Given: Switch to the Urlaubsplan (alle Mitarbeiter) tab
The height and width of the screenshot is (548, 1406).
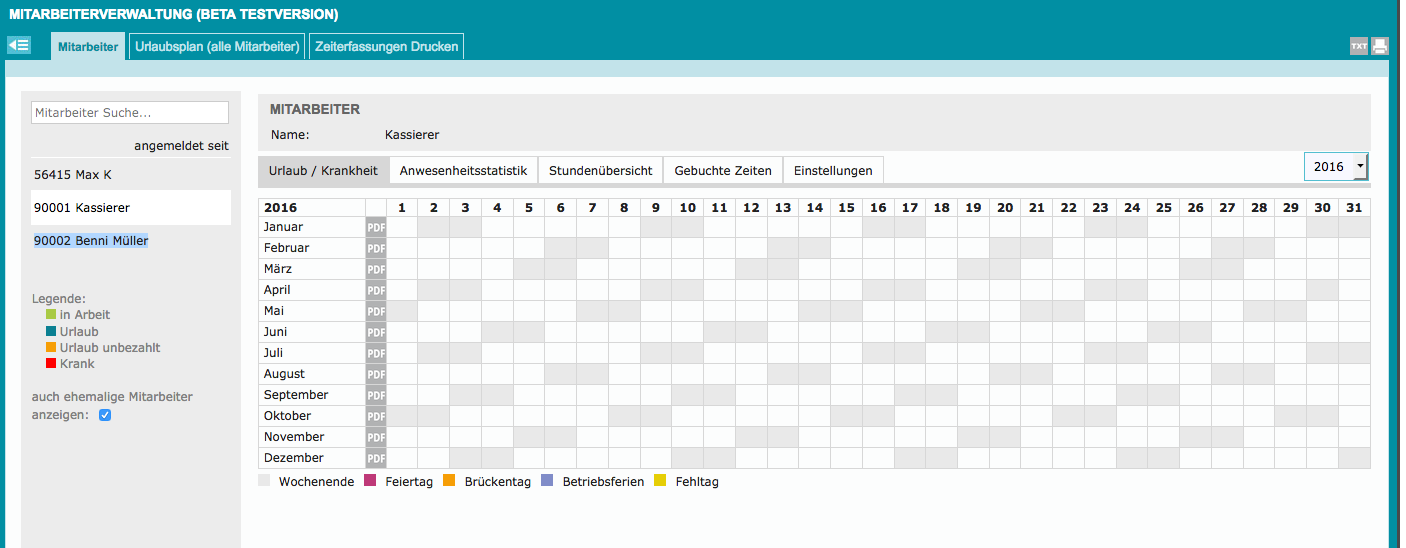Looking at the screenshot, I should point(218,46).
